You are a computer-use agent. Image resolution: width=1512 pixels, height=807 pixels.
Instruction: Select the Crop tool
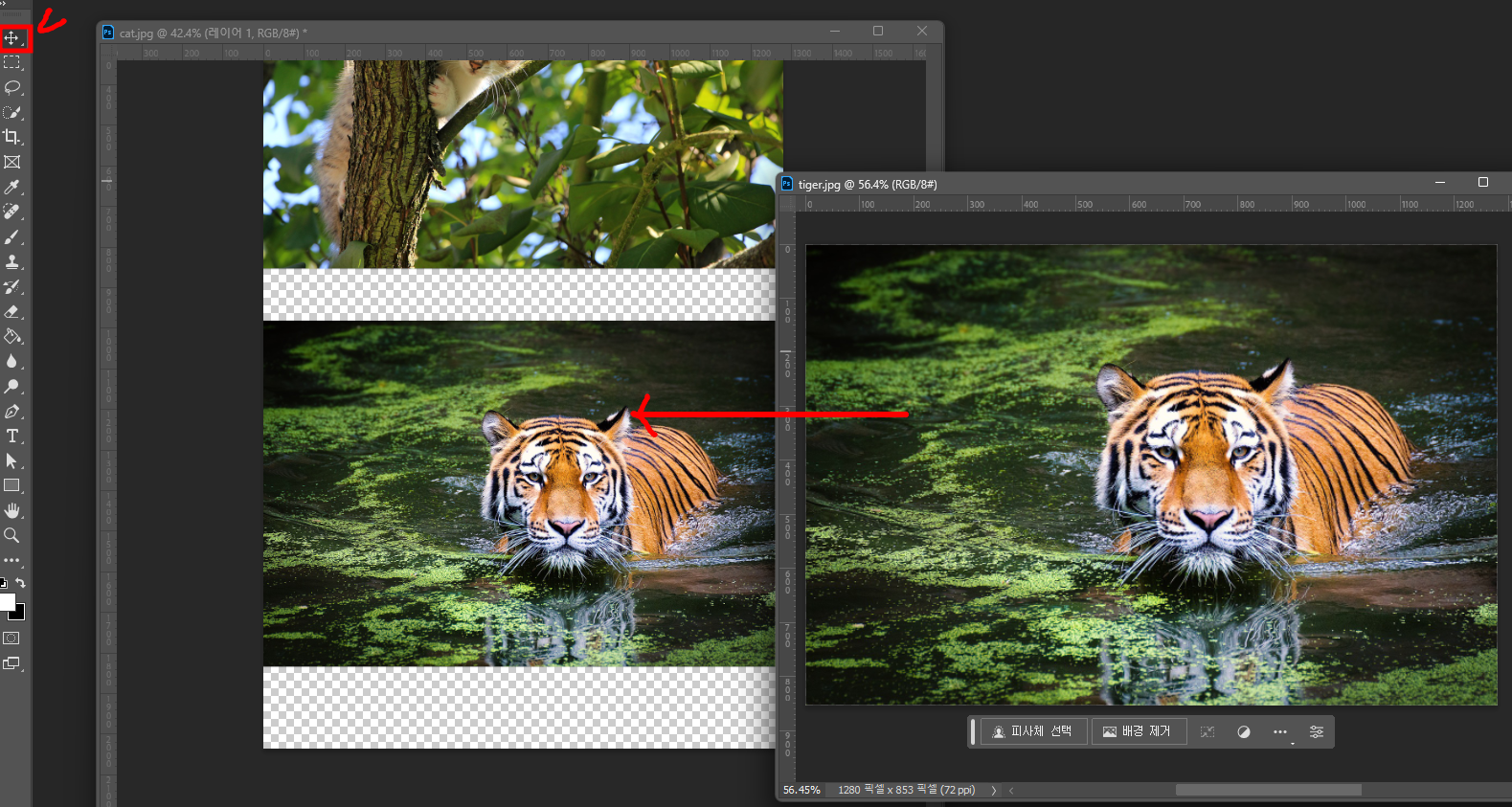[12, 137]
